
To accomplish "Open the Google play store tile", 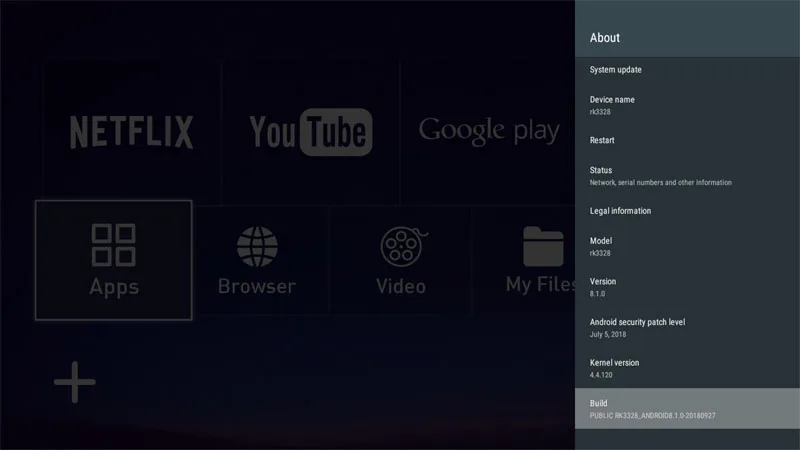I will pos(488,132).
